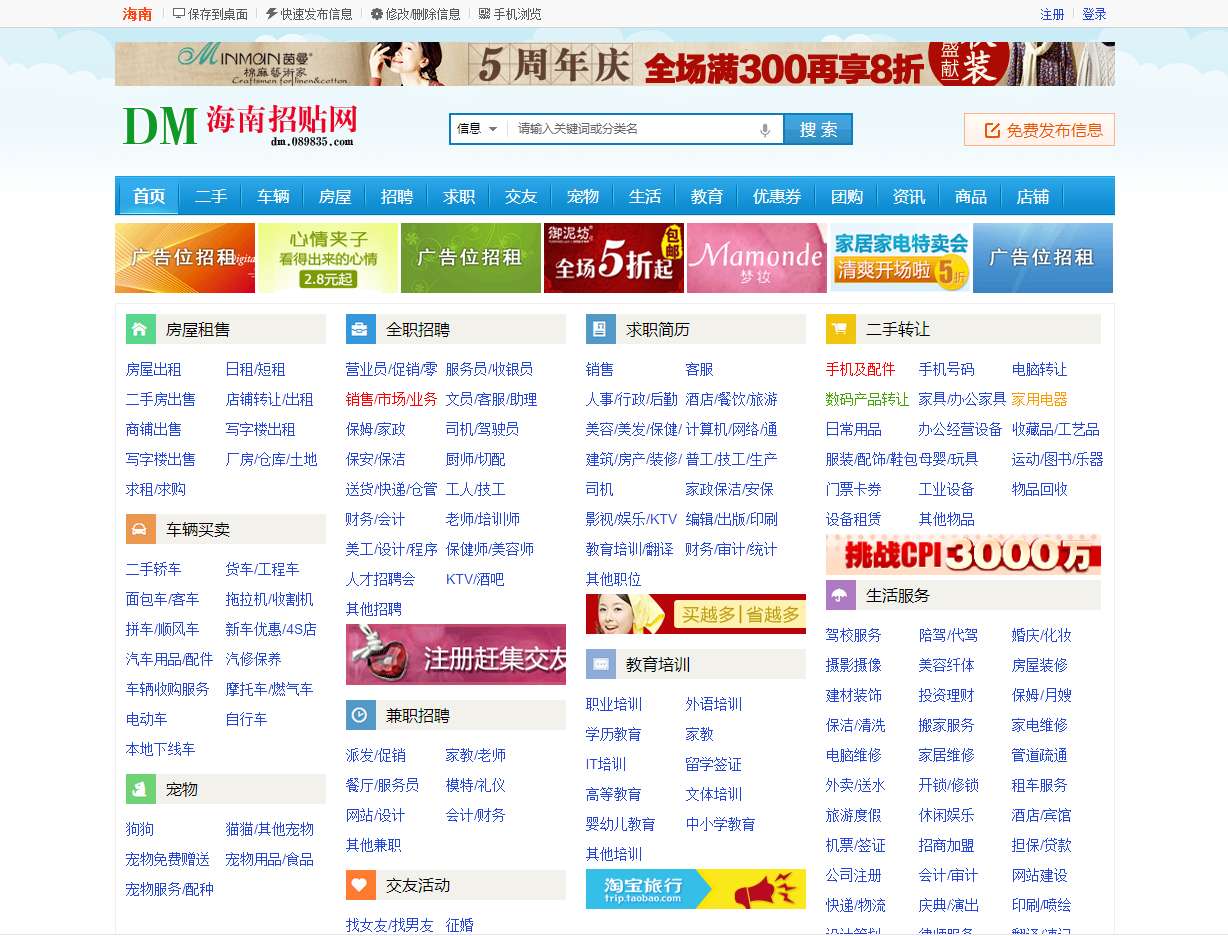Click the gear icon for 修改/删除信息
This screenshot has width=1228, height=936.
(376, 14)
